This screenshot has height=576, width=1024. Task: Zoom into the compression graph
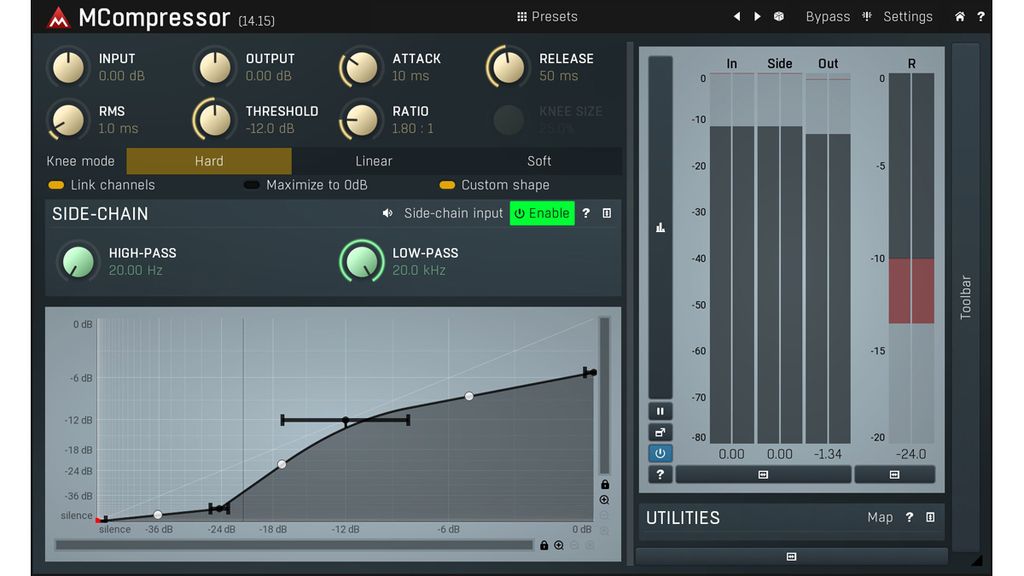pyautogui.click(x=602, y=500)
